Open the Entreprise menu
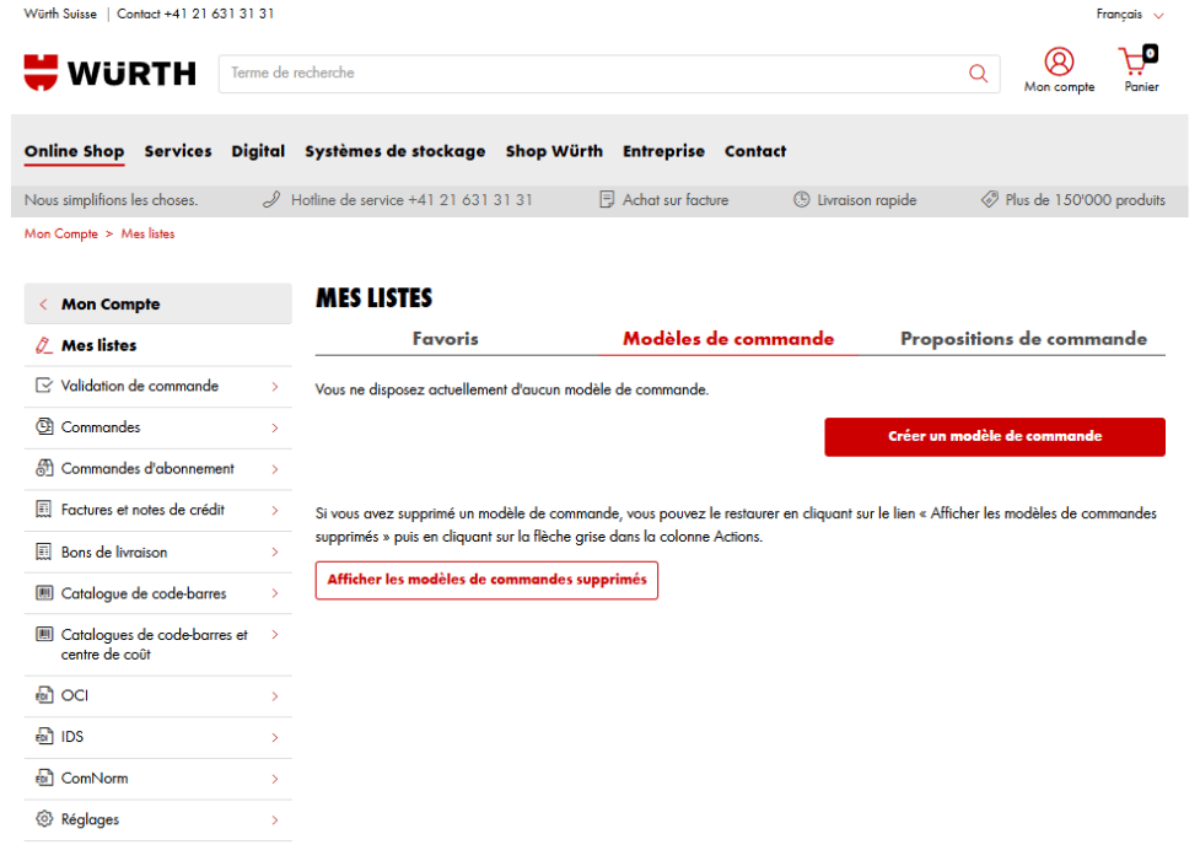This screenshot has width=1200, height=857. 664,151
